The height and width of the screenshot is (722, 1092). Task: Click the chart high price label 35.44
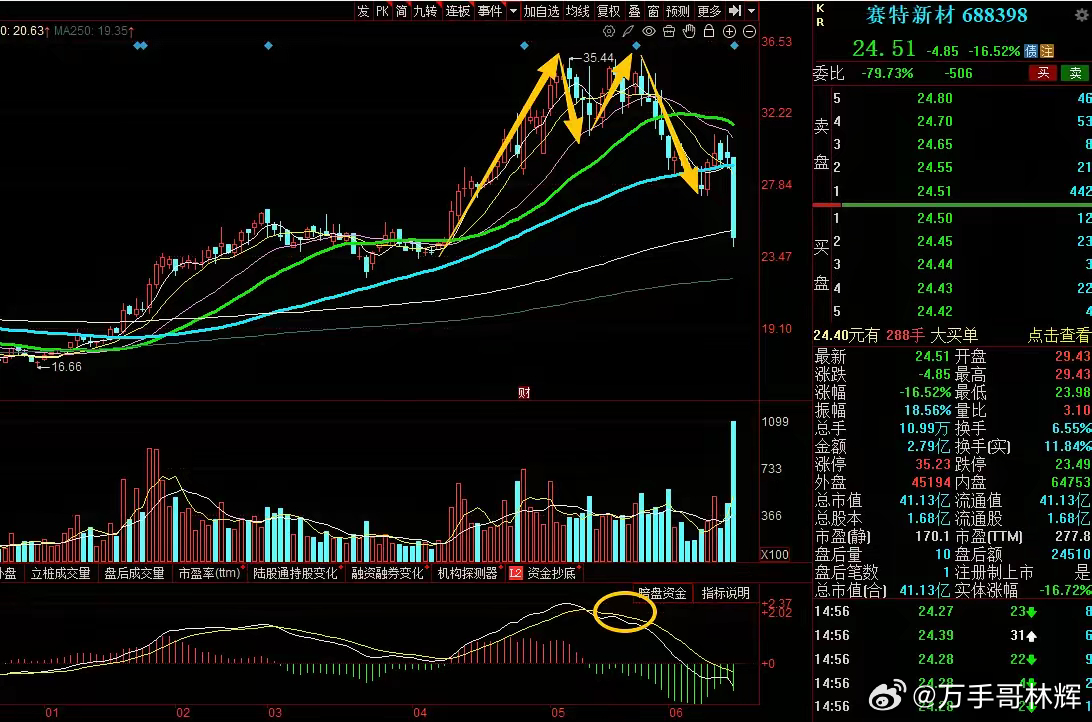599,58
